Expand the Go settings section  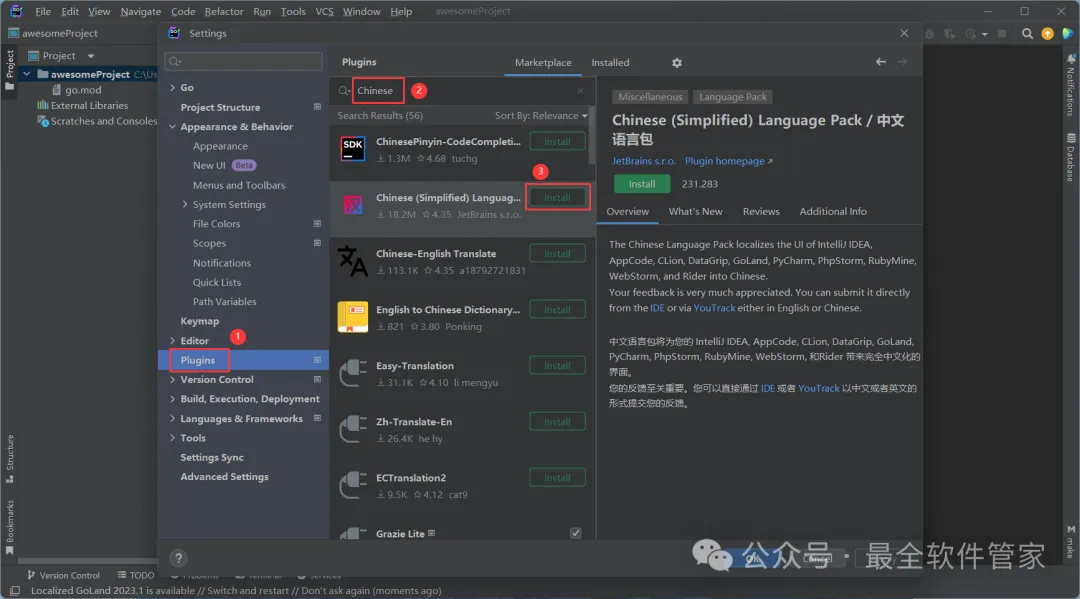pyautogui.click(x=172, y=87)
